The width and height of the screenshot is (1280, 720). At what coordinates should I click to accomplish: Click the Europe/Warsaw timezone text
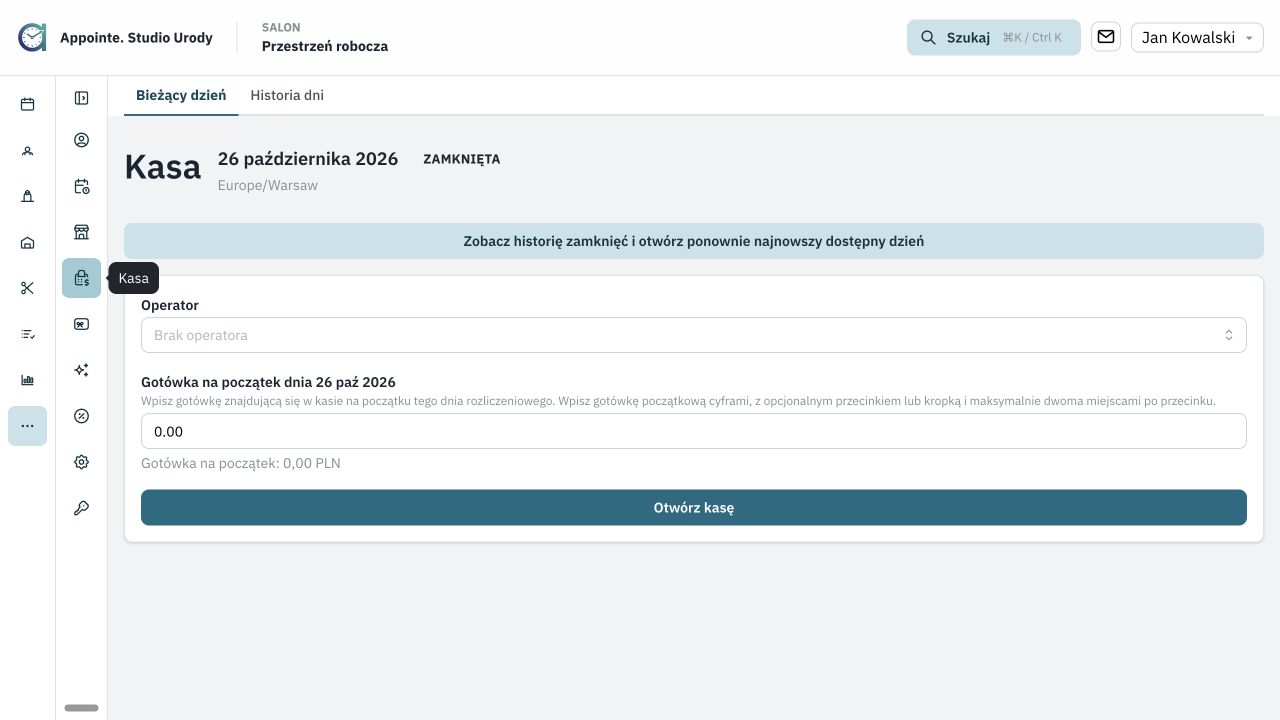(268, 185)
